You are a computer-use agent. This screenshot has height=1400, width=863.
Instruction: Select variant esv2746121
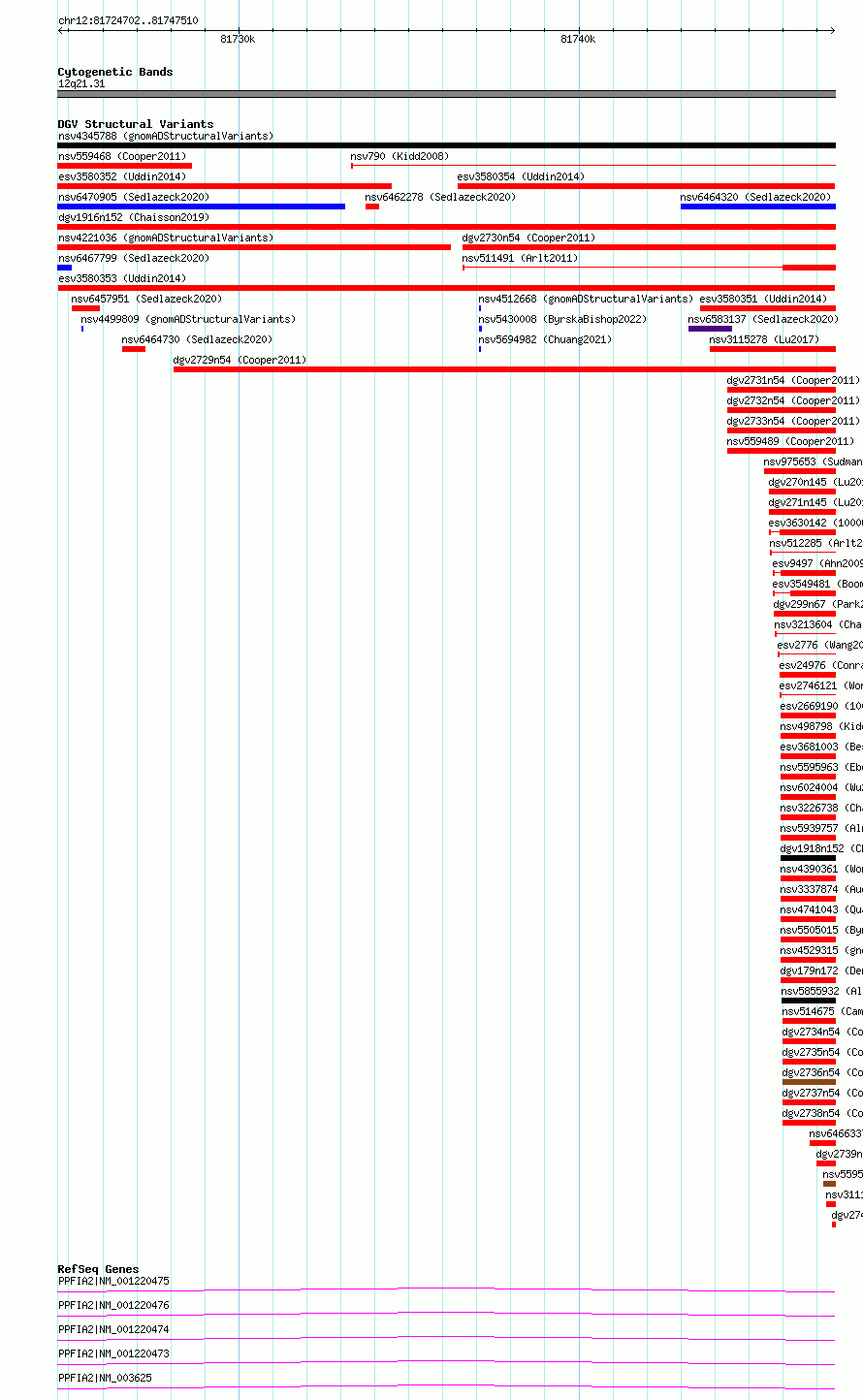(x=820, y=685)
